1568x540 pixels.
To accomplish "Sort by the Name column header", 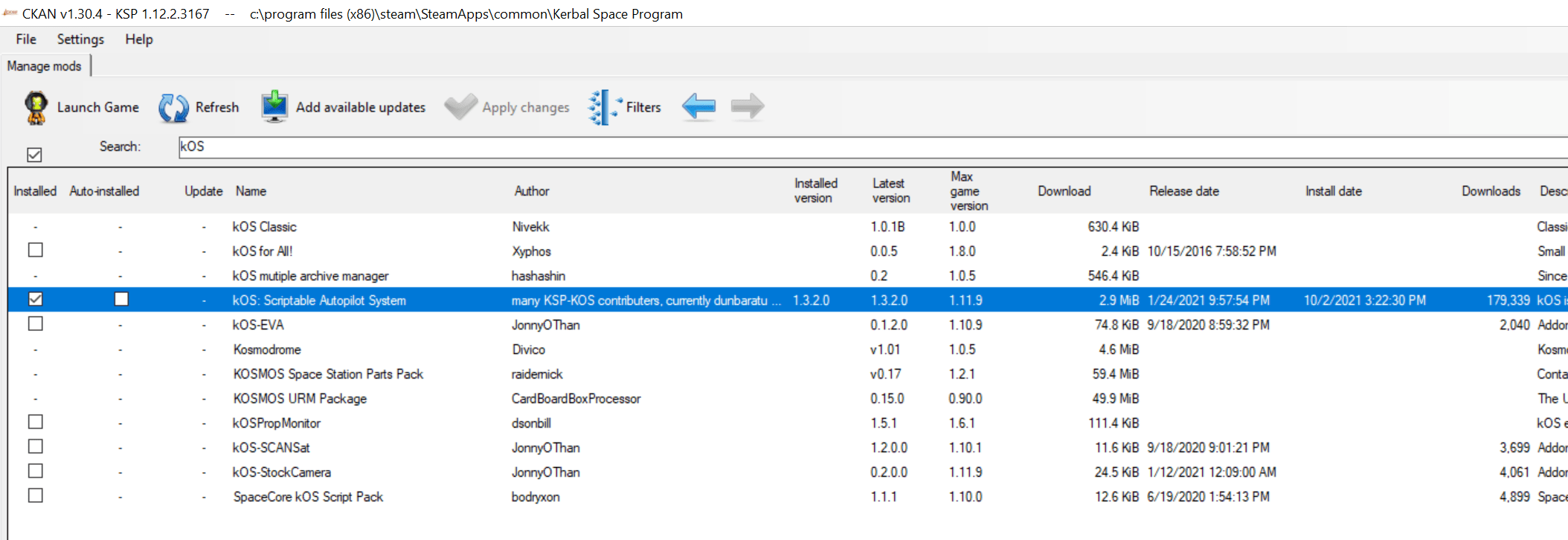I will [x=251, y=191].
